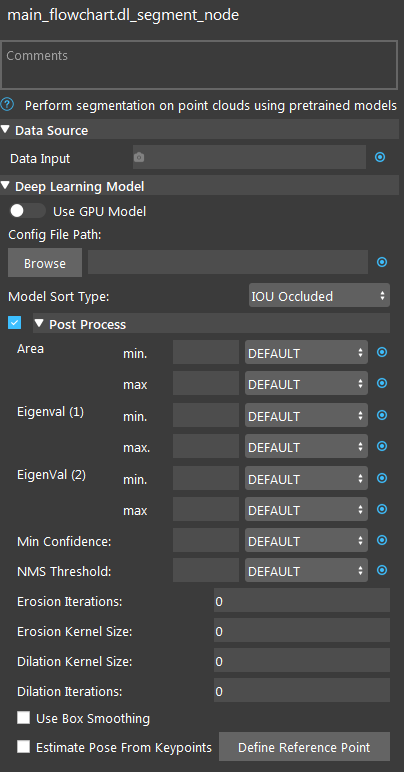Uncheck the Post Process checkbox
Screen dimensions: 404x772
[15, 323]
